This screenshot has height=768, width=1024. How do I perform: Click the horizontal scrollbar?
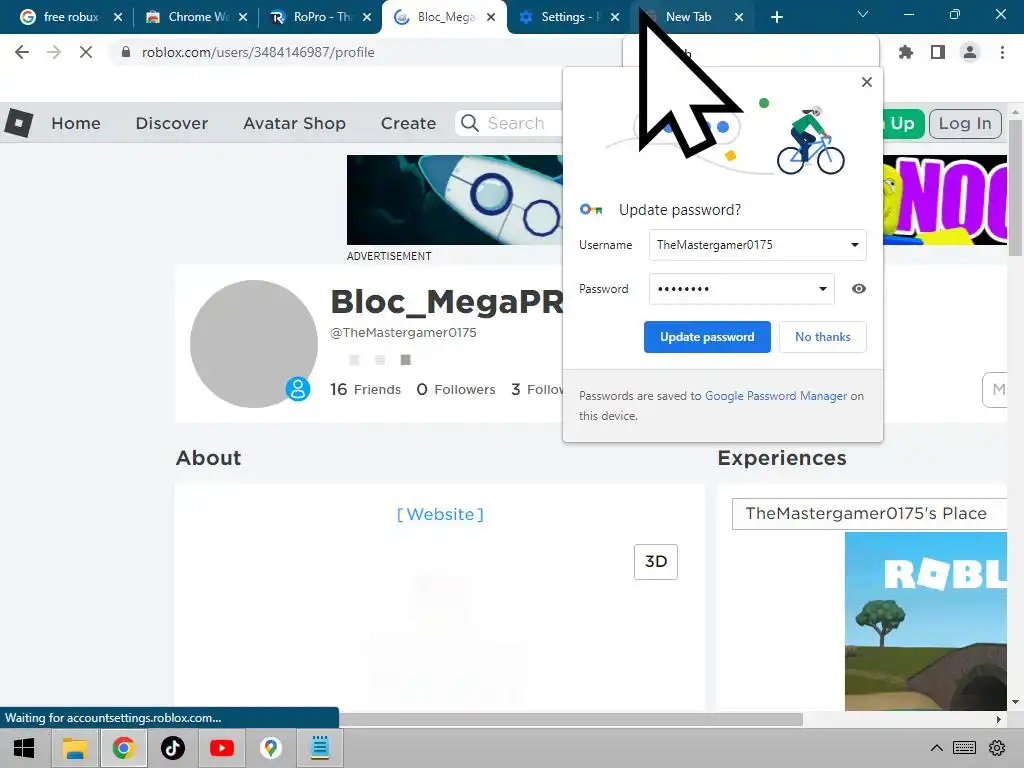(571, 720)
